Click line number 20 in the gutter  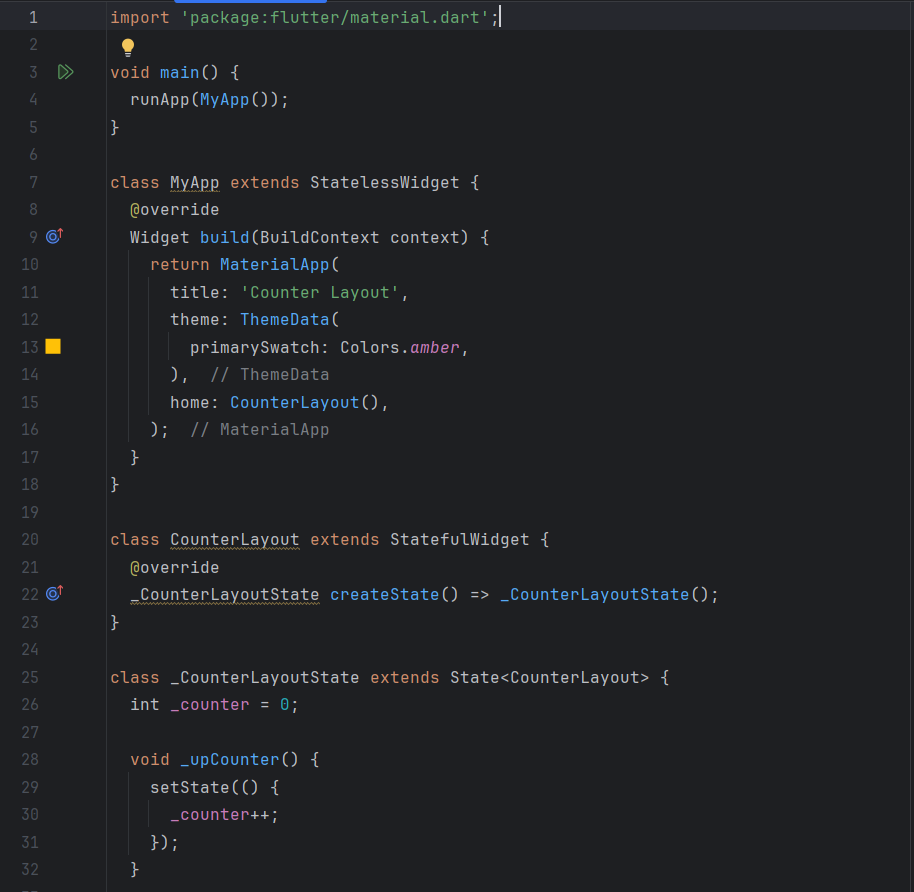[30, 540]
